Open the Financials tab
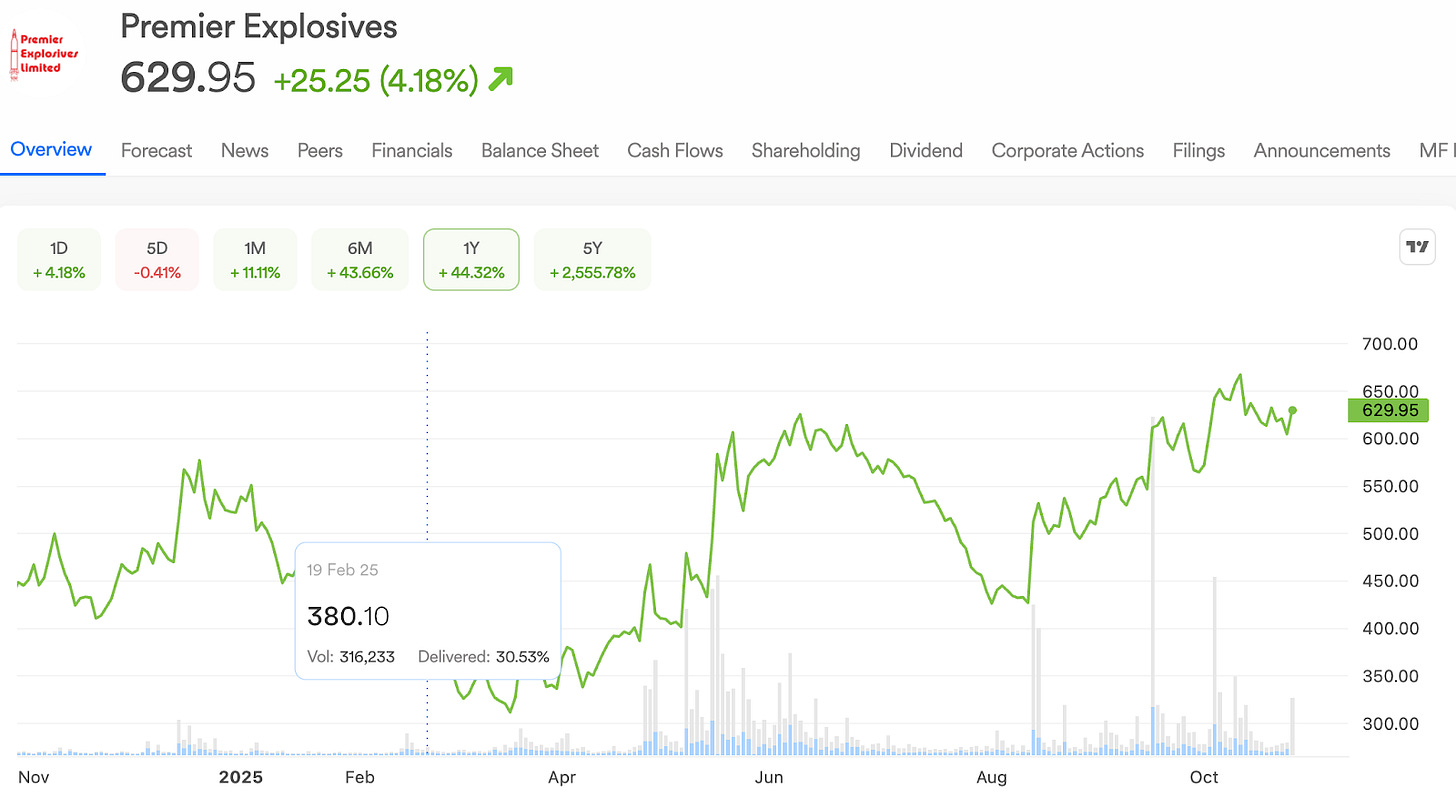Viewport: 1456px width, 808px height. 412,151
